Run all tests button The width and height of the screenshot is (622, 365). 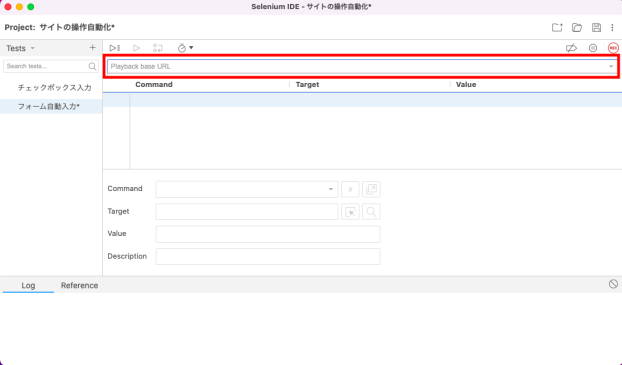click(x=115, y=48)
